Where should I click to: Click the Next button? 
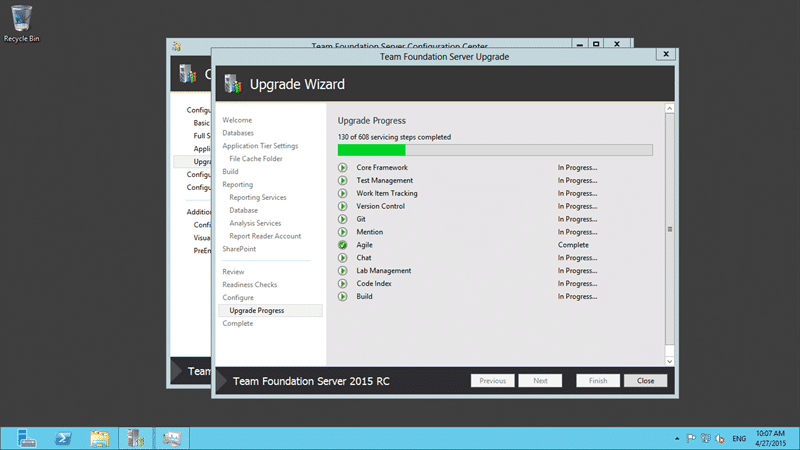(x=540, y=381)
